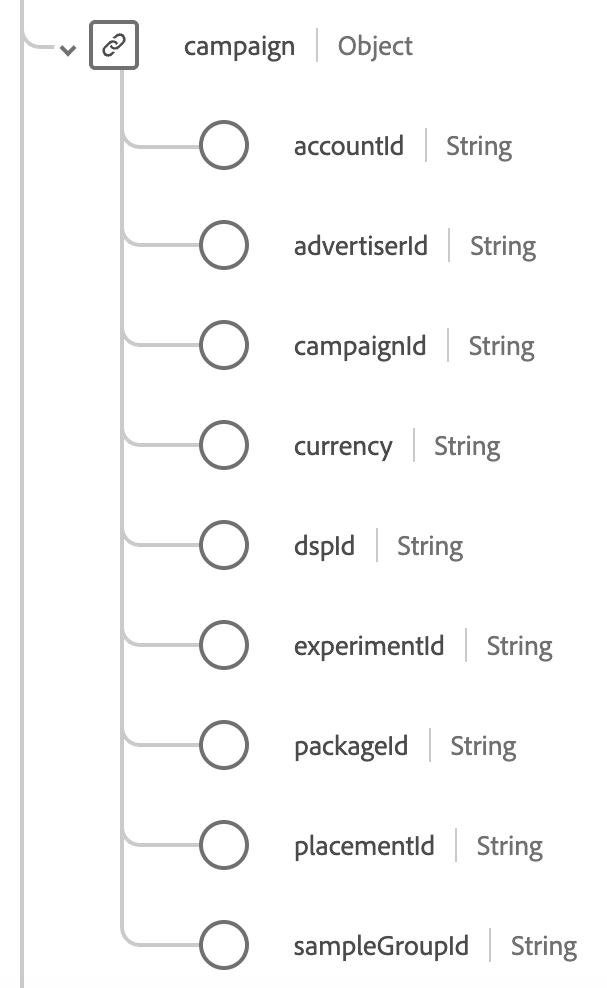Click the link icon beside campaign
607x988 pixels.
(114, 46)
